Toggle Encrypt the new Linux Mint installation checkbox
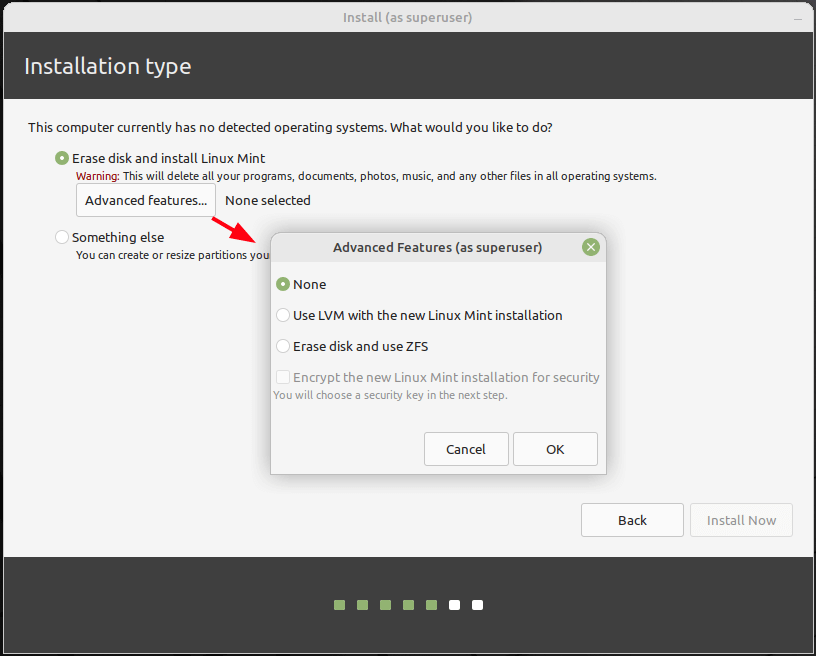 (283, 378)
